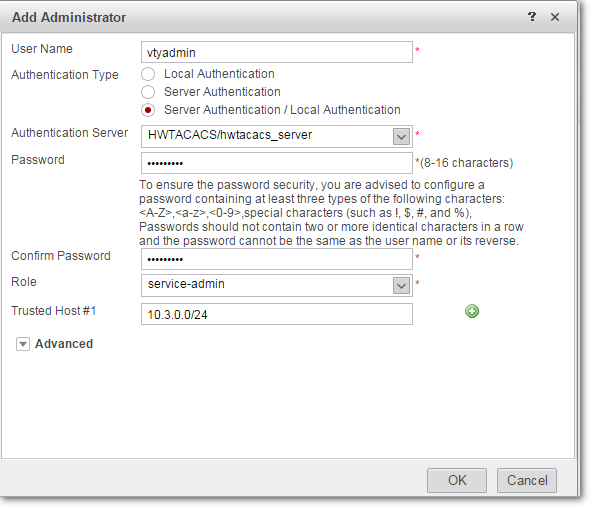Select Local Authentication radio button
592x508 pixels.
click(x=148, y=74)
